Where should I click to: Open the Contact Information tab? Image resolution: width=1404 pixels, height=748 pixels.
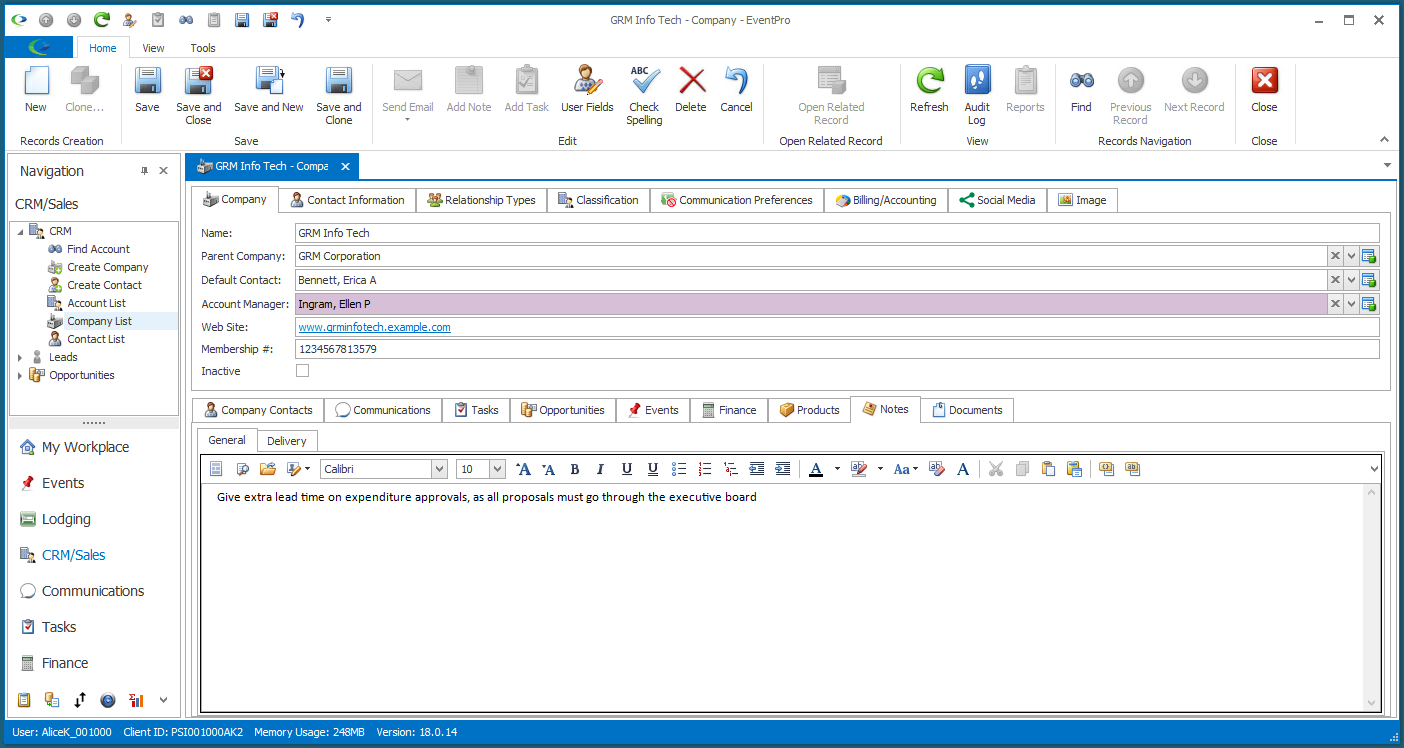tap(347, 200)
